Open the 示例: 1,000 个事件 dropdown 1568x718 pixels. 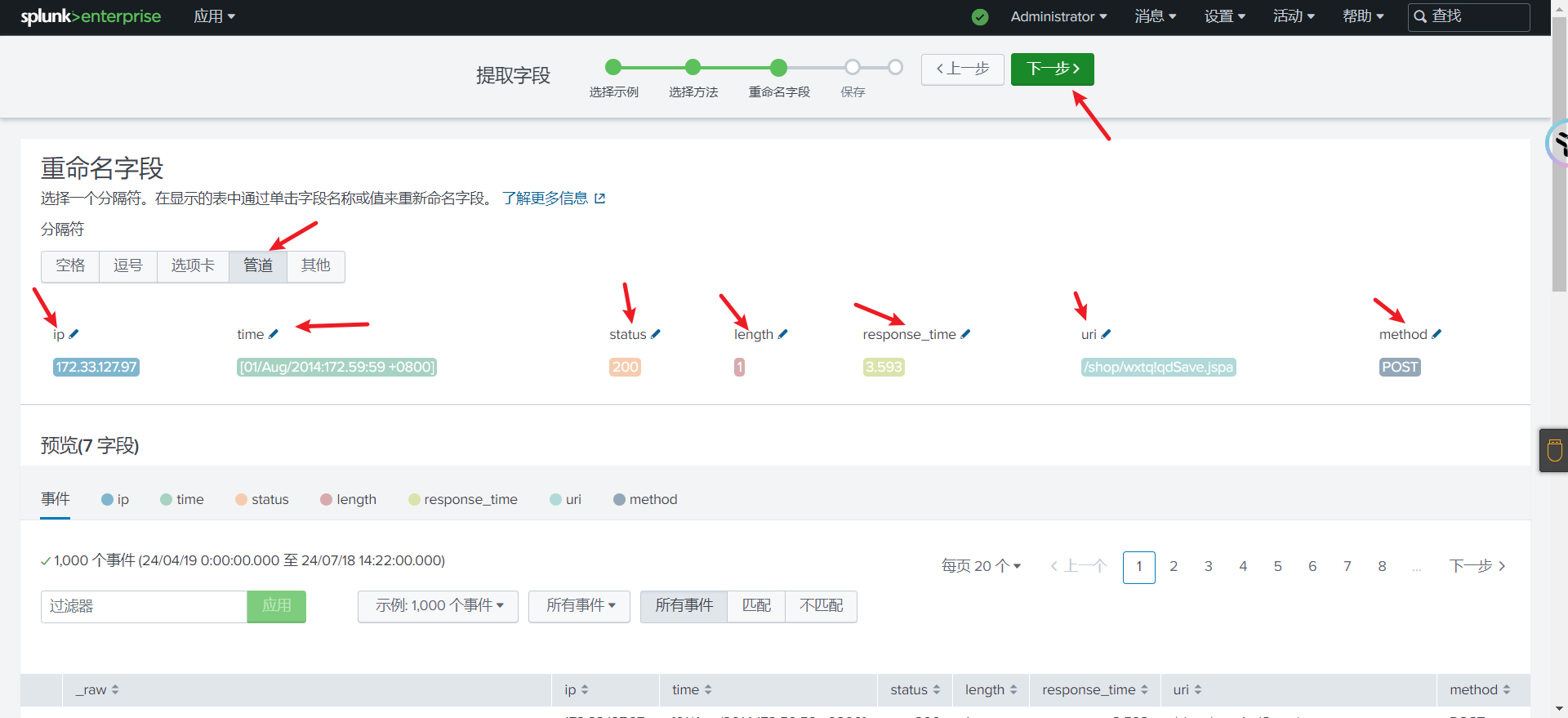438,606
